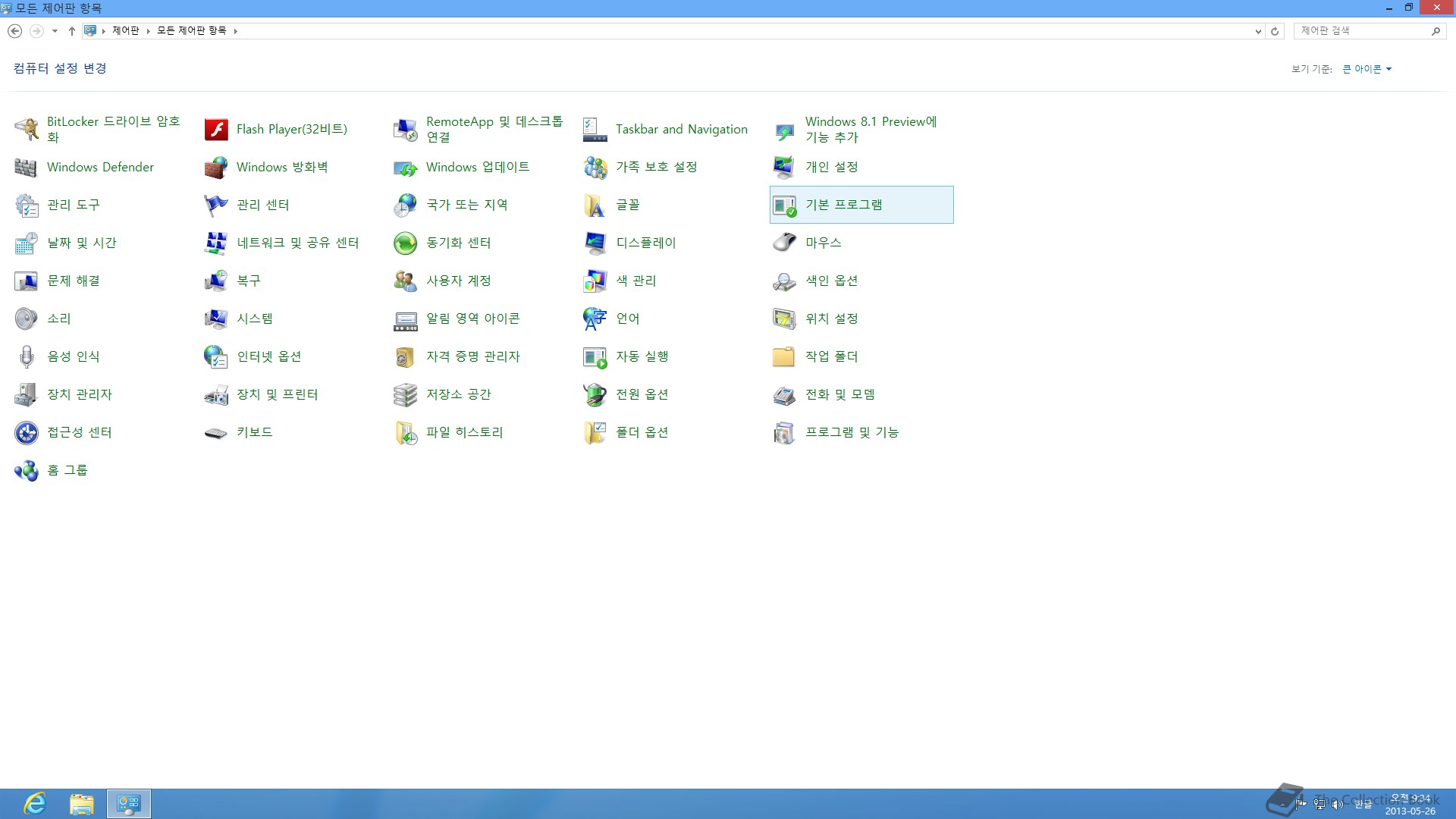Open File Explorer from the taskbar
The image size is (1456, 819).
82,804
